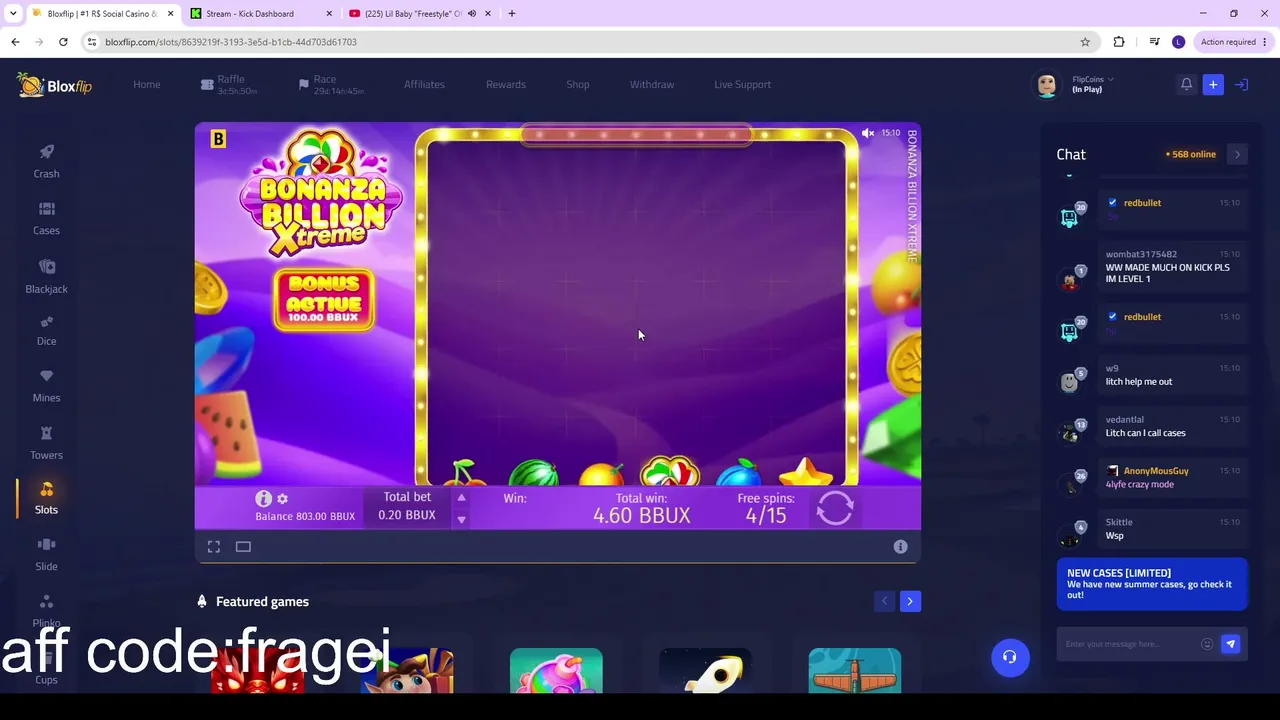Click the Bloxflip logo
Viewport: 1280px width, 720px height.
(x=54, y=85)
